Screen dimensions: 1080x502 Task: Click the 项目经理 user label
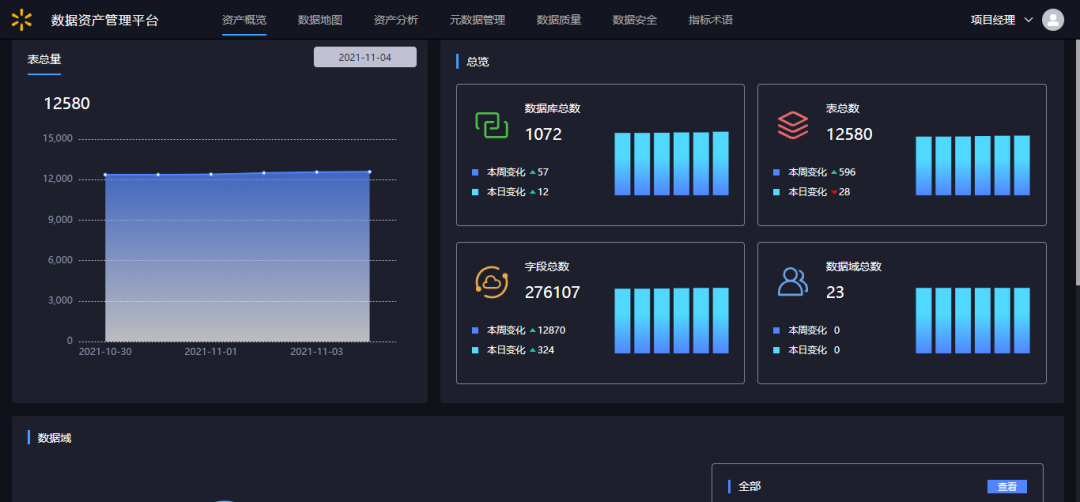tap(993, 20)
